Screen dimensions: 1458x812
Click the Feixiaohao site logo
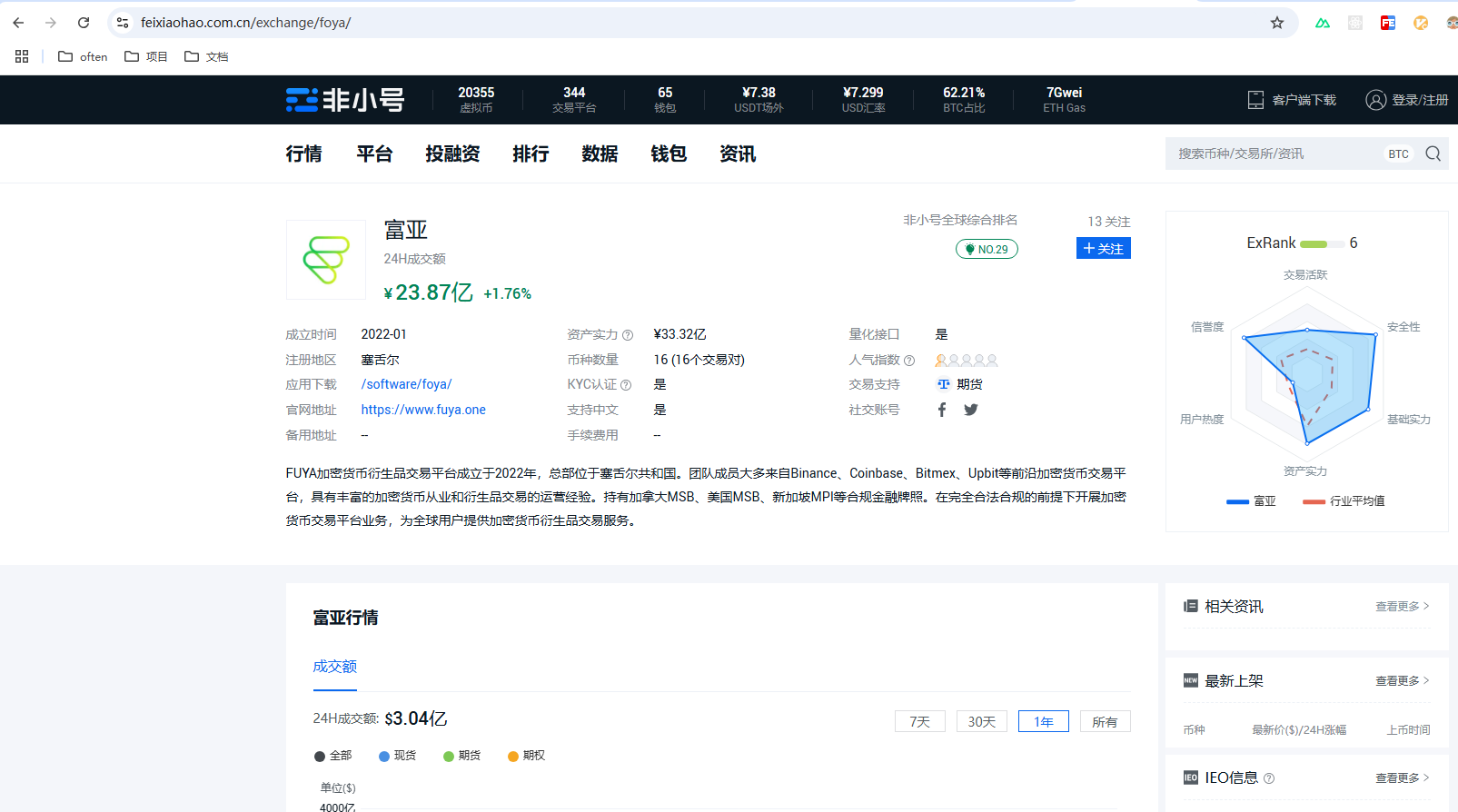pyautogui.click(x=345, y=100)
